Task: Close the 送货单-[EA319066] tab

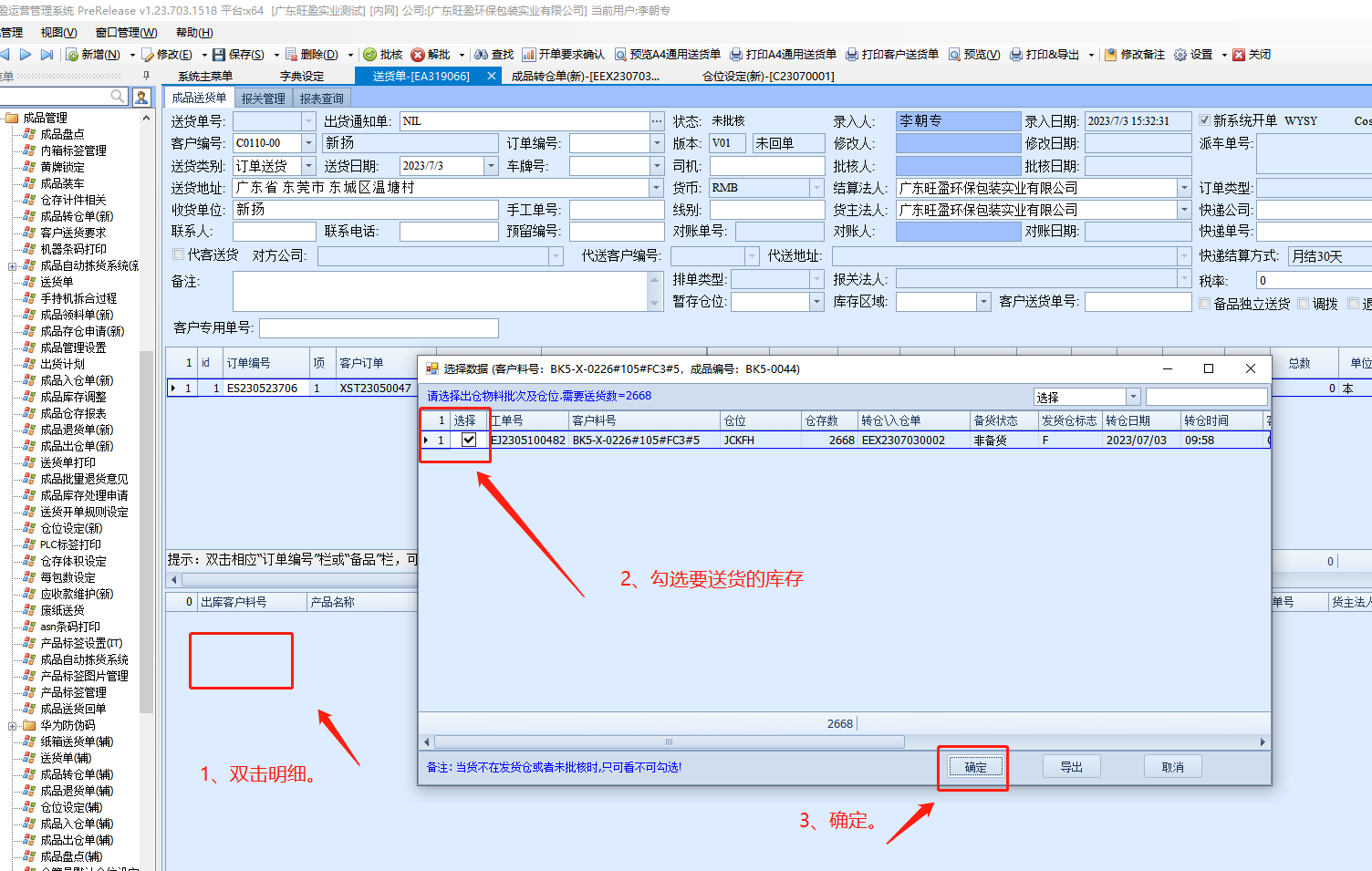Action: pos(492,76)
